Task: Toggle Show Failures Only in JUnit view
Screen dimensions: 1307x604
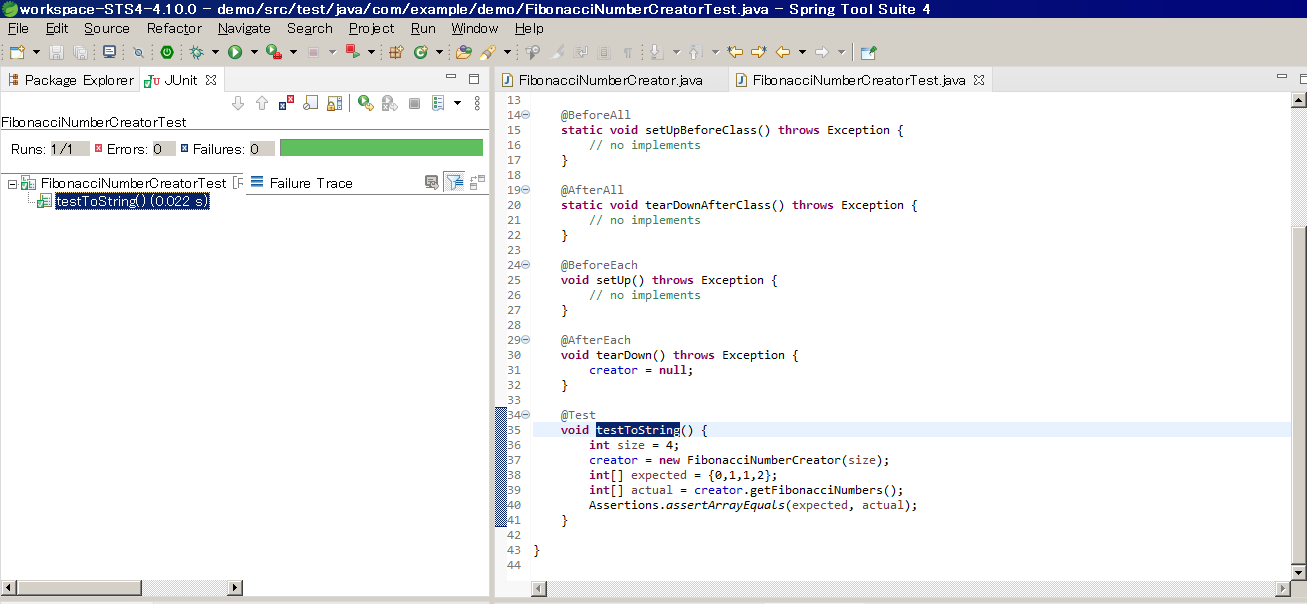Action: coord(287,103)
